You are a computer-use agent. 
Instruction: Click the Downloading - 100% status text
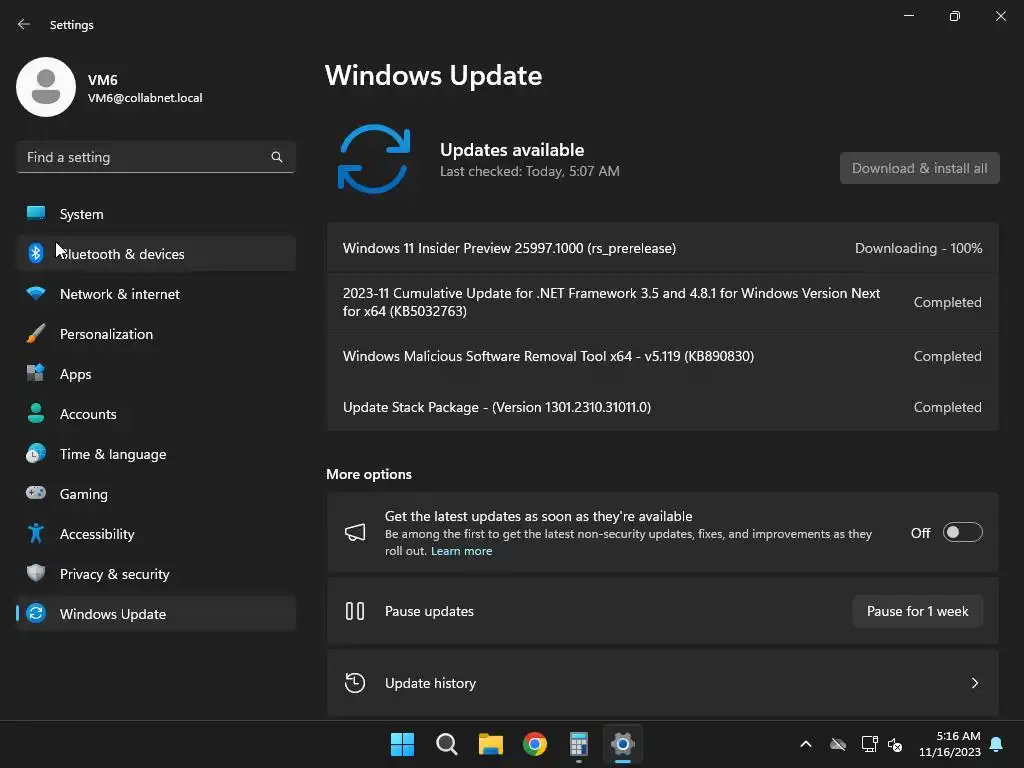918,248
